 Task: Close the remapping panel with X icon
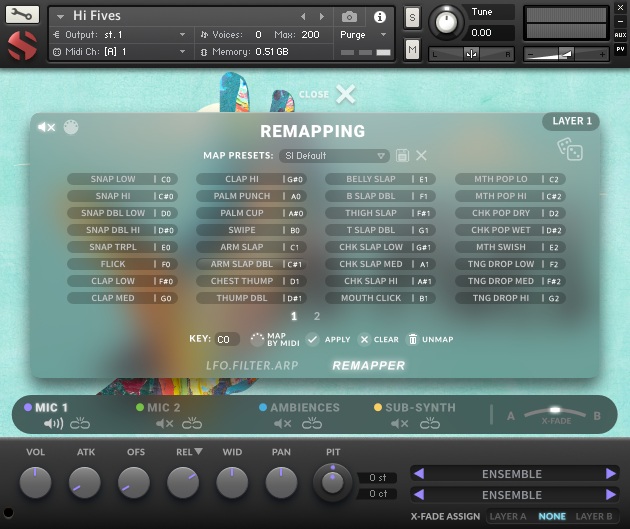click(346, 94)
